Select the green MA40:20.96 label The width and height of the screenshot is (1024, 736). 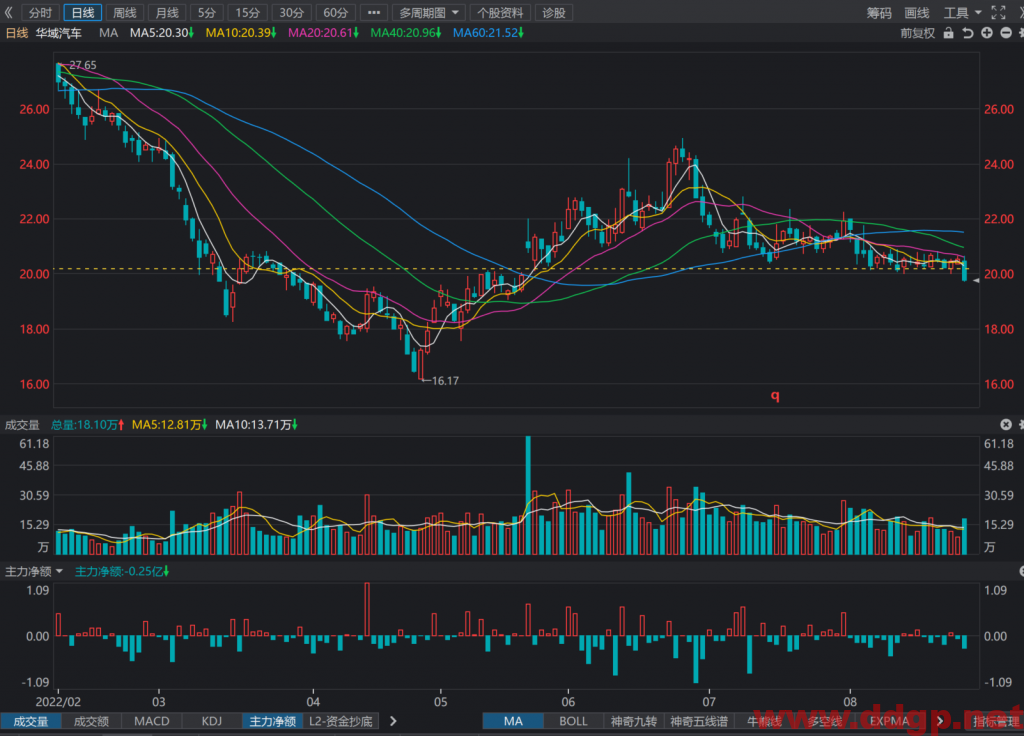406,33
